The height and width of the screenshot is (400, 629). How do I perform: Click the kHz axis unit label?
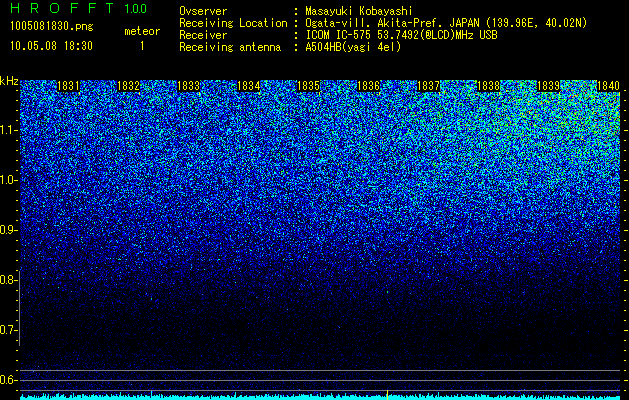pyautogui.click(x=9, y=81)
